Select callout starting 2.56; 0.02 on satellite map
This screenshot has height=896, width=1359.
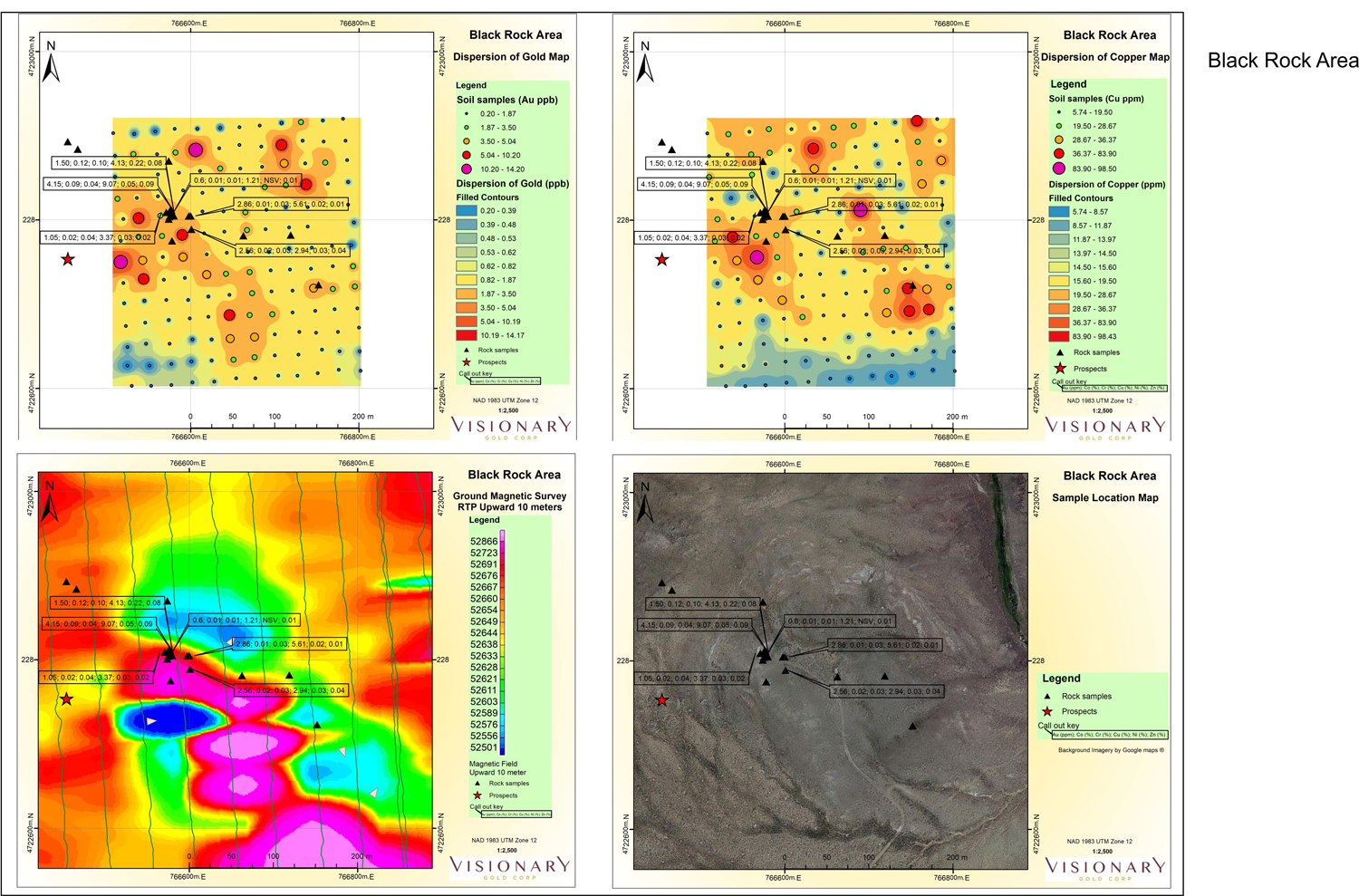pos(887,691)
